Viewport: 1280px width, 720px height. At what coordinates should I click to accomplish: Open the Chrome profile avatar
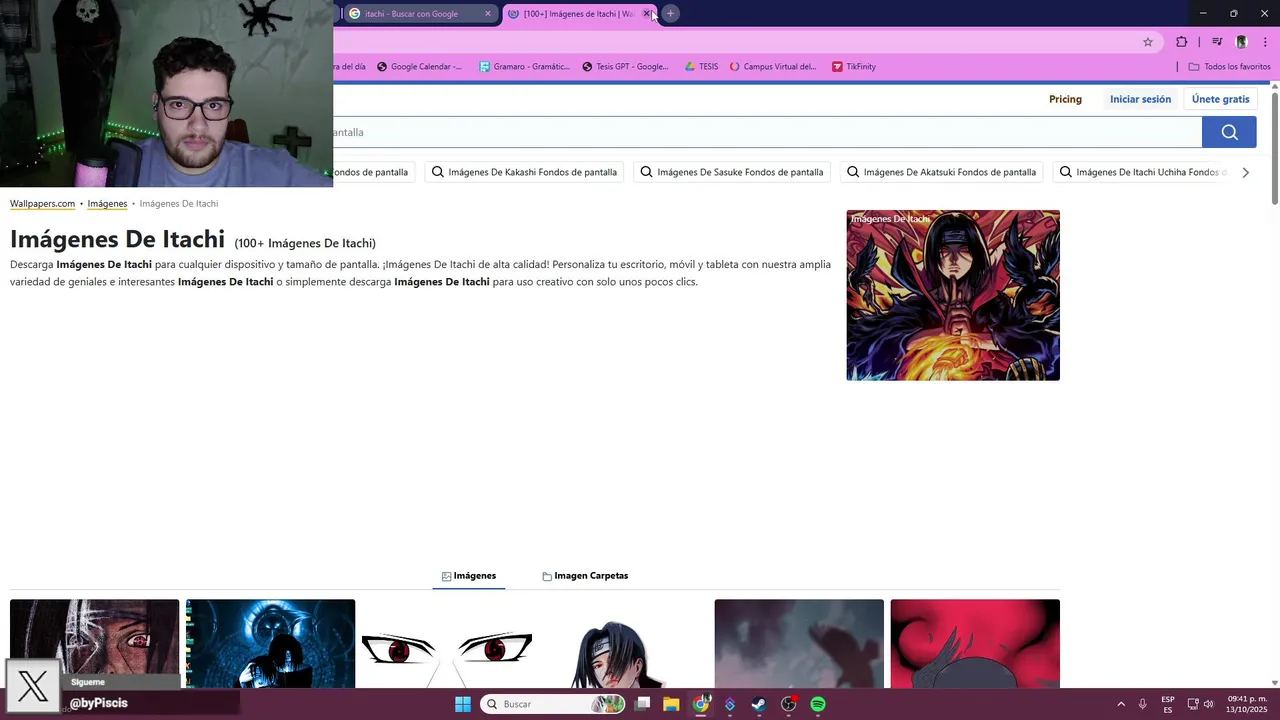1241,42
